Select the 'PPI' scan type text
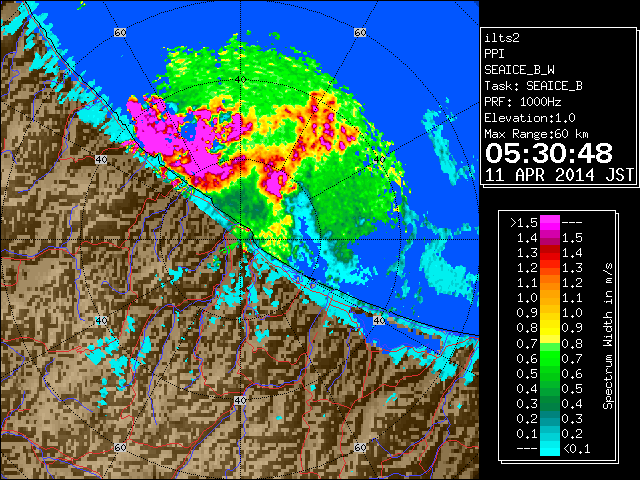The width and height of the screenshot is (640, 480). pyautogui.click(x=494, y=54)
